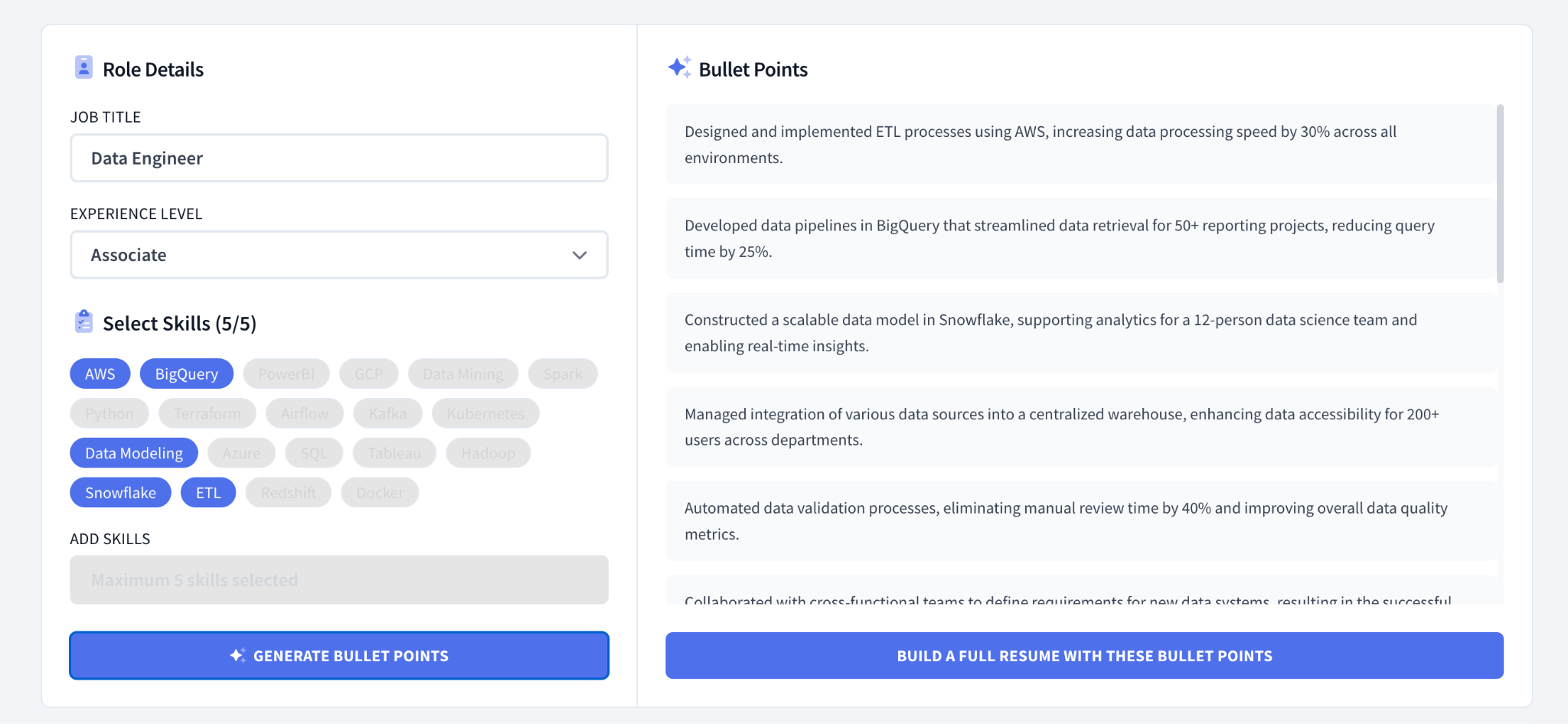
Task: Click the Job Title field containing Data Engineer
Action: pos(338,158)
